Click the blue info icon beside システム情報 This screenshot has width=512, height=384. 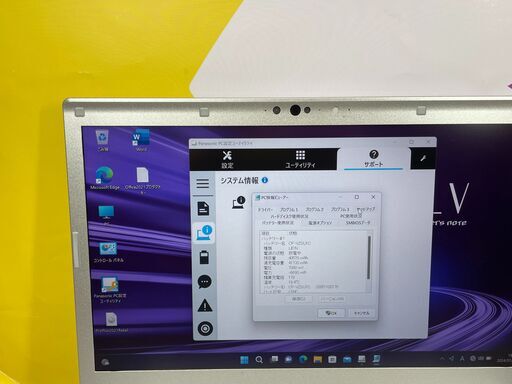(265, 180)
